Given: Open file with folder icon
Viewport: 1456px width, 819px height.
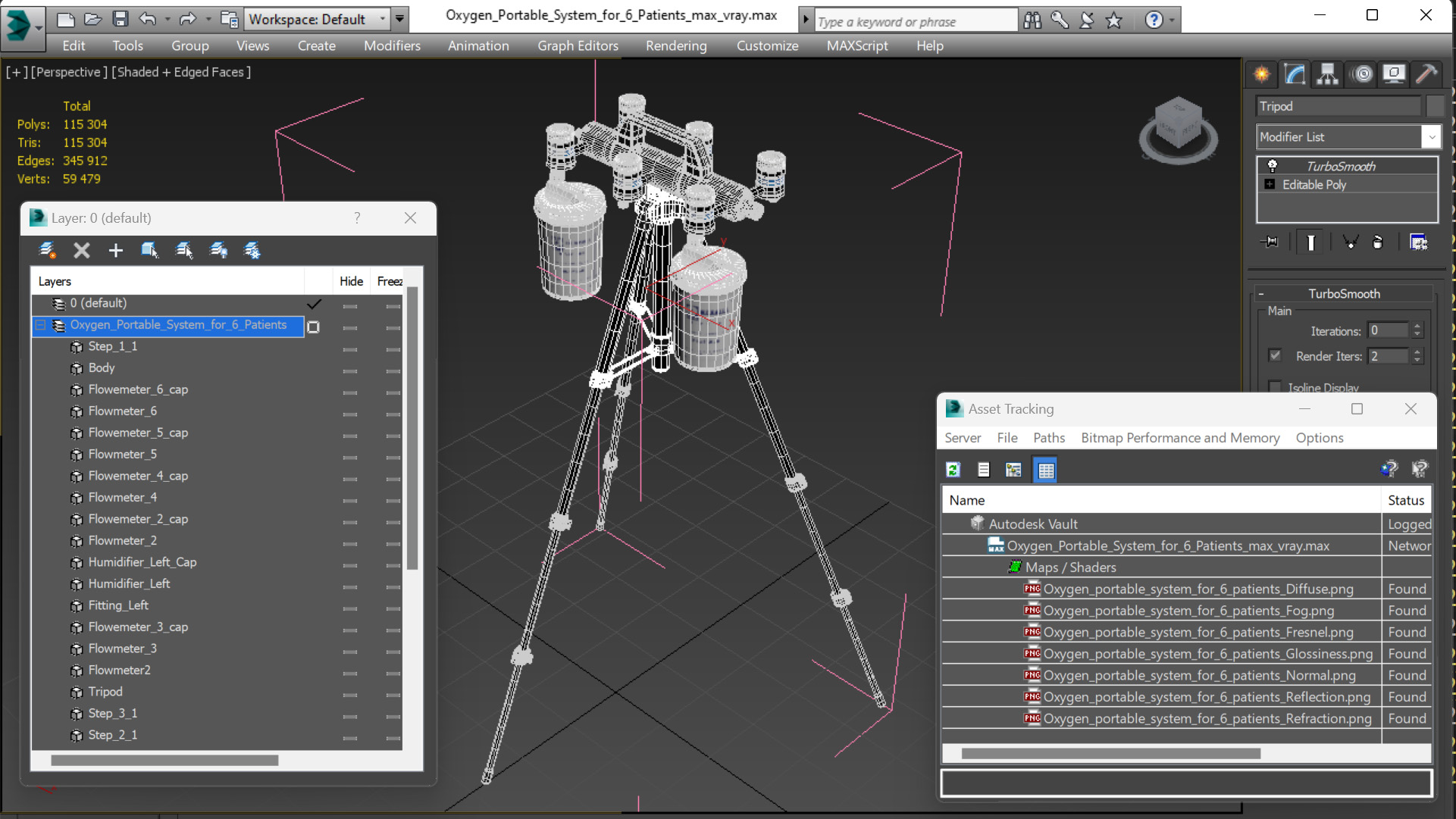Looking at the screenshot, I should point(92,19).
